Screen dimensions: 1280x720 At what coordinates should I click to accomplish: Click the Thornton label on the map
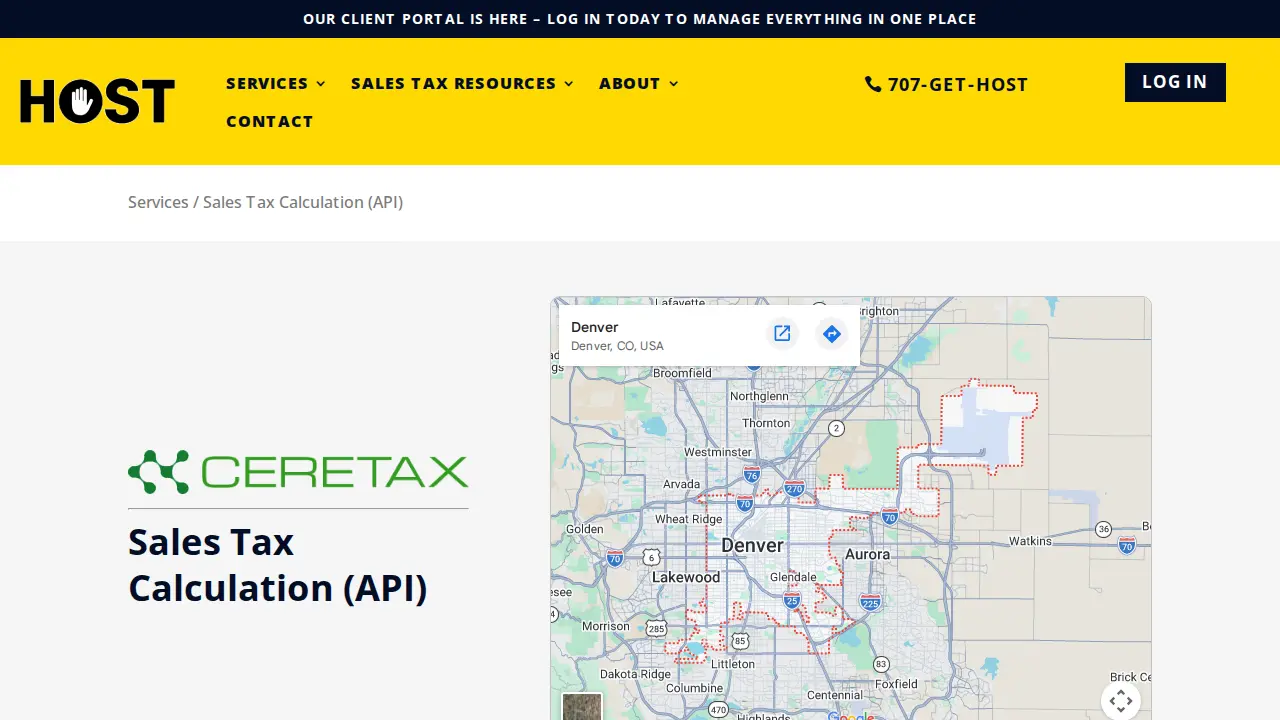pyautogui.click(x=766, y=423)
